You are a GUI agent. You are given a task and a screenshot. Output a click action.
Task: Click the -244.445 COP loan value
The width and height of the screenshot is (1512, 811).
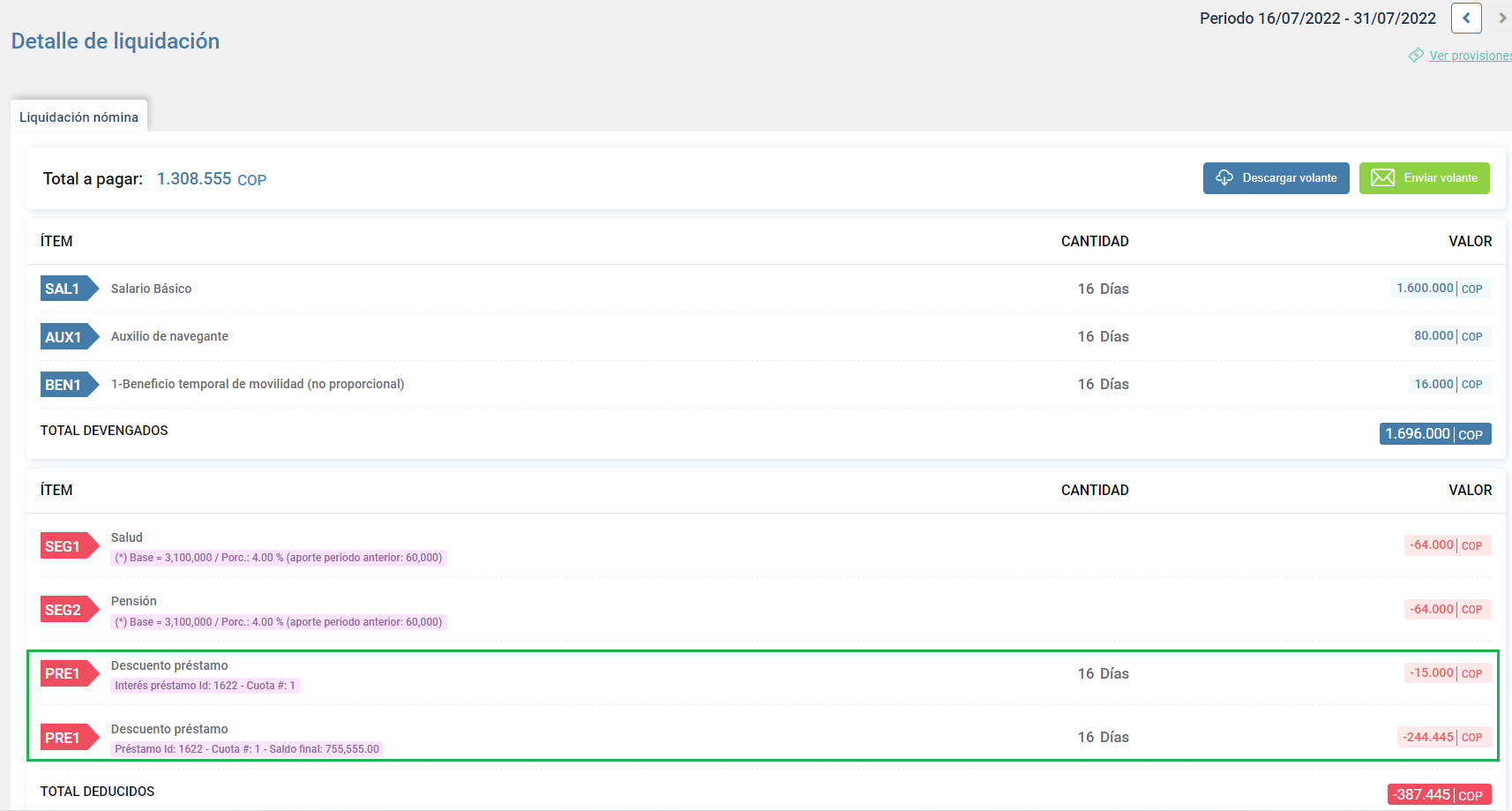pyautogui.click(x=1444, y=737)
